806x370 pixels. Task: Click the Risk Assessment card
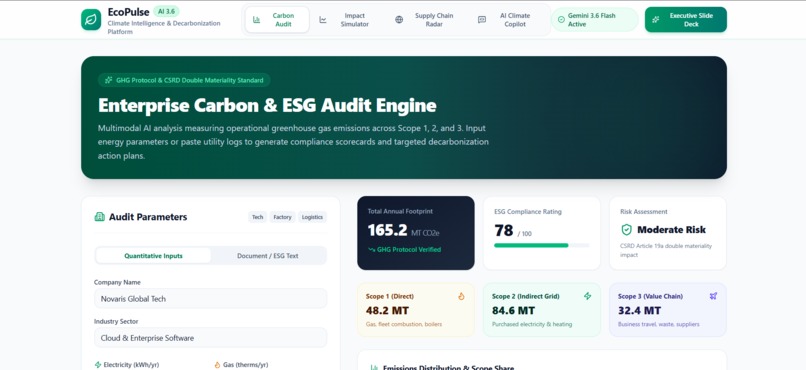coord(668,233)
